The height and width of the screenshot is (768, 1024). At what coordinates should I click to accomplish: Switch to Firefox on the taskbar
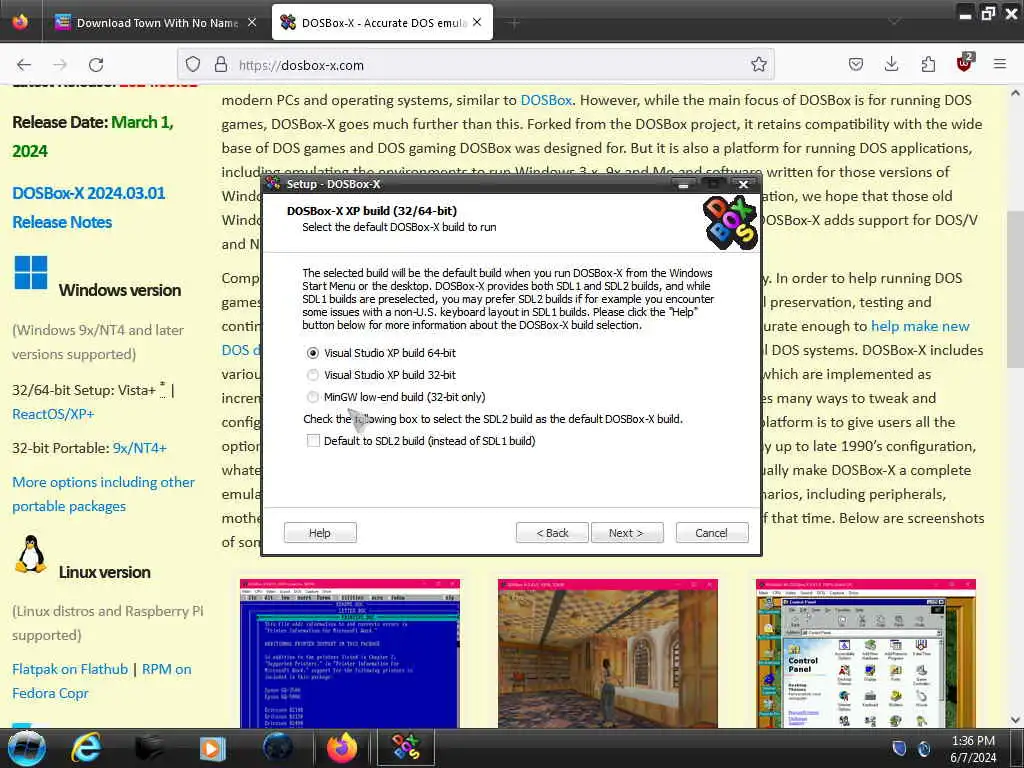tap(342, 748)
